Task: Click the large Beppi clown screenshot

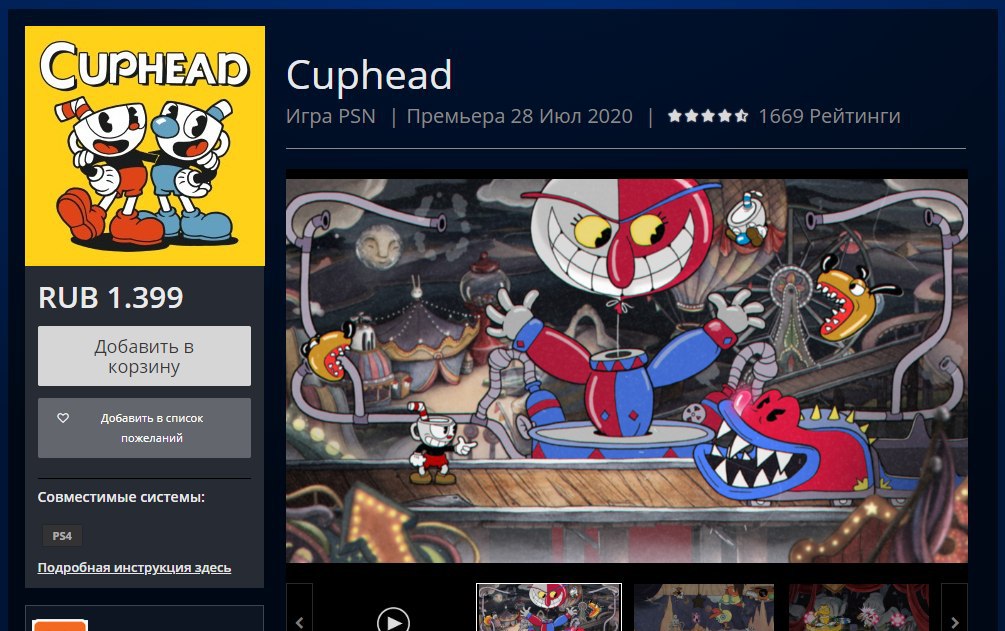Action: [627, 371]
